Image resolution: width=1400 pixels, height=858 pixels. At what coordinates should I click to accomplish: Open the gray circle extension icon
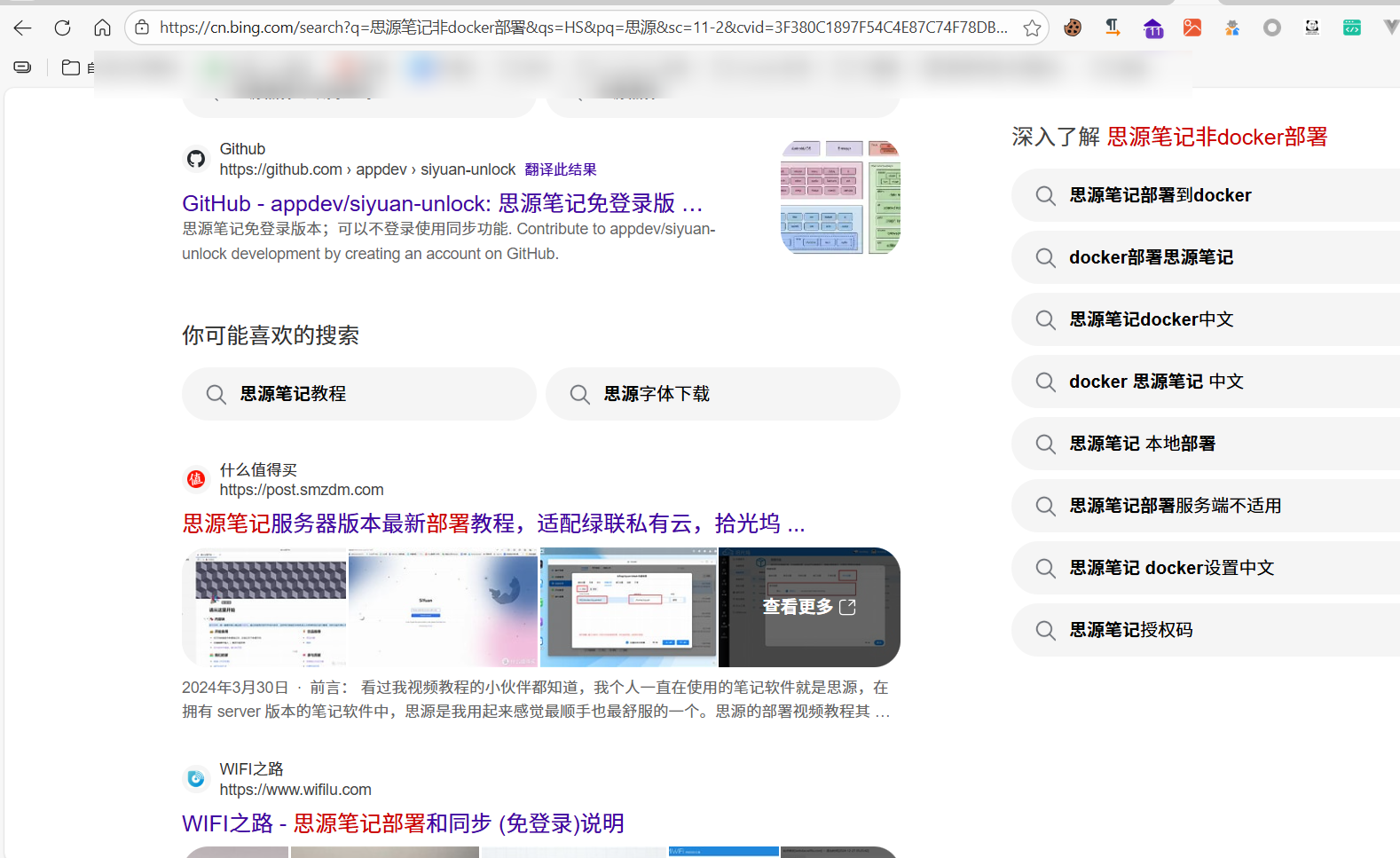[x=1272, y=28]
